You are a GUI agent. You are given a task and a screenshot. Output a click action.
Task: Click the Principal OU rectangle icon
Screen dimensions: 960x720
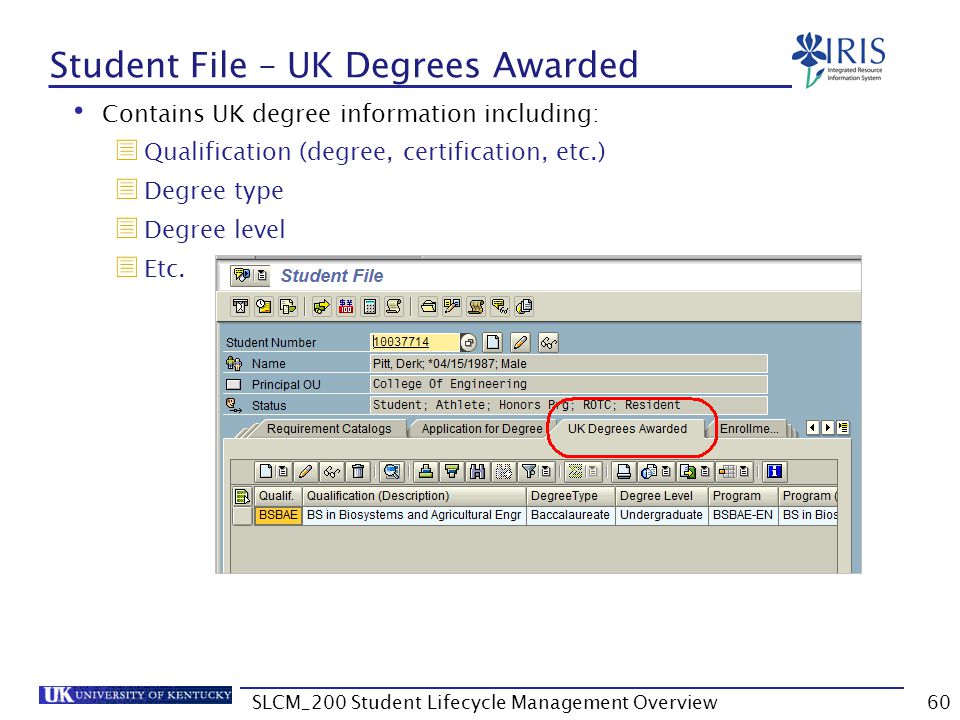coord(234,384)
